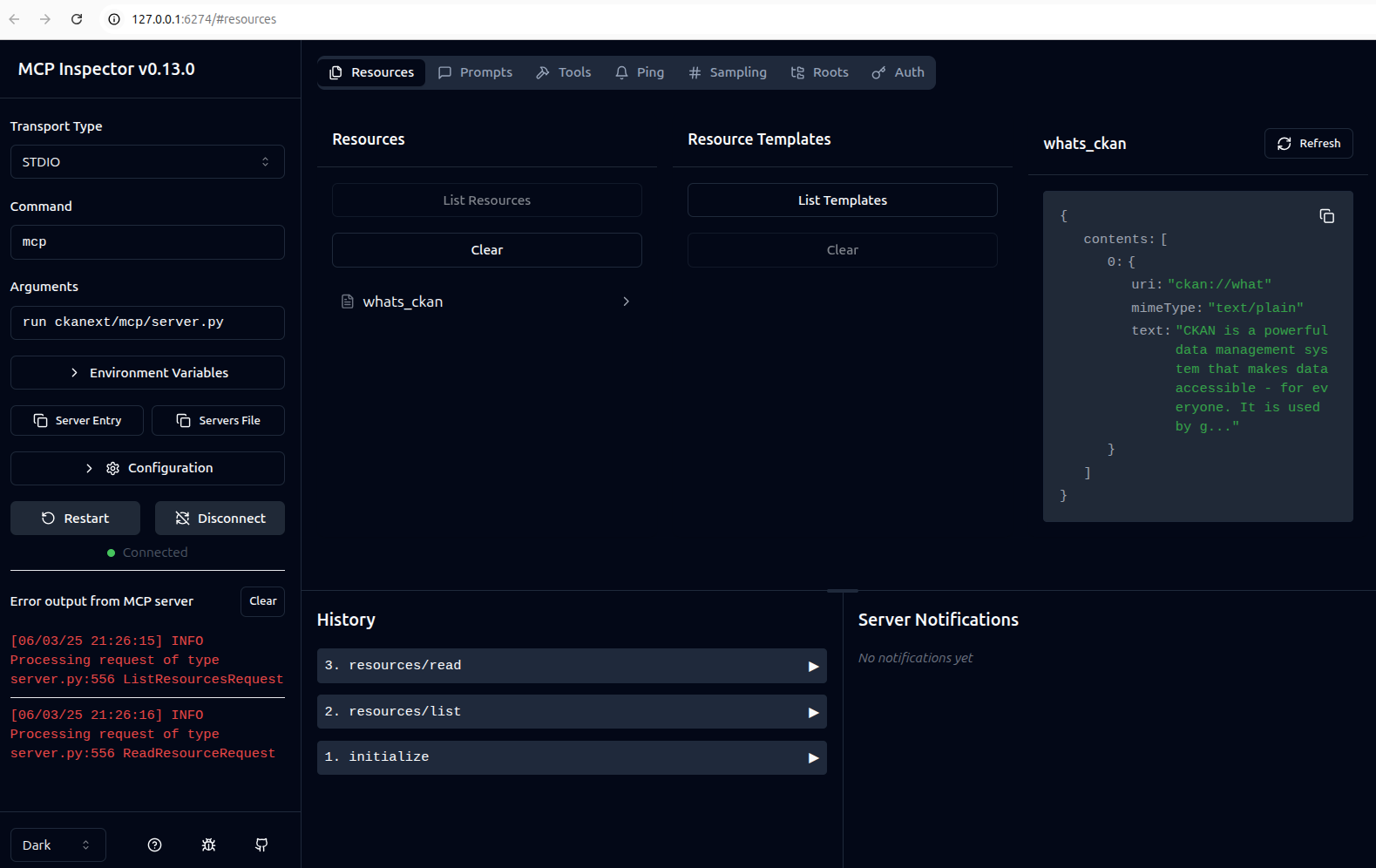
Task: Disconnect from the MCP server
Action: tap(220, 519)
